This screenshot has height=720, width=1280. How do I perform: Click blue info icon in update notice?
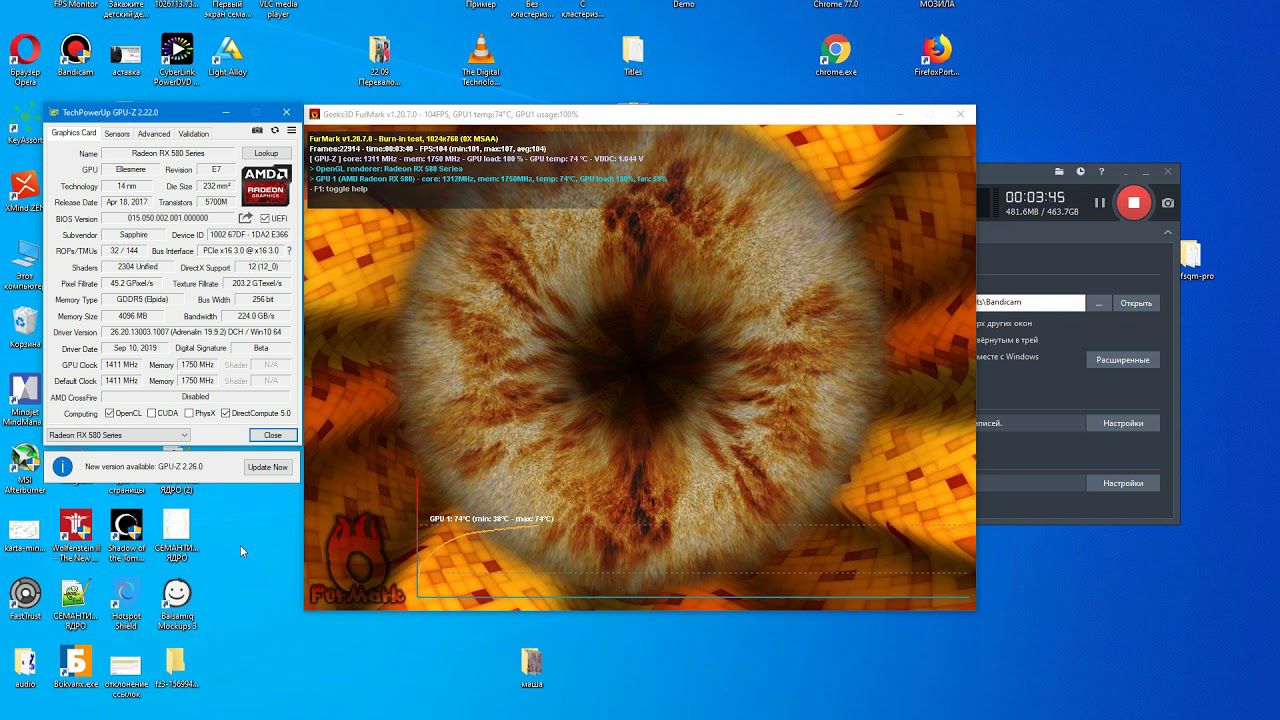click(63, 467)
